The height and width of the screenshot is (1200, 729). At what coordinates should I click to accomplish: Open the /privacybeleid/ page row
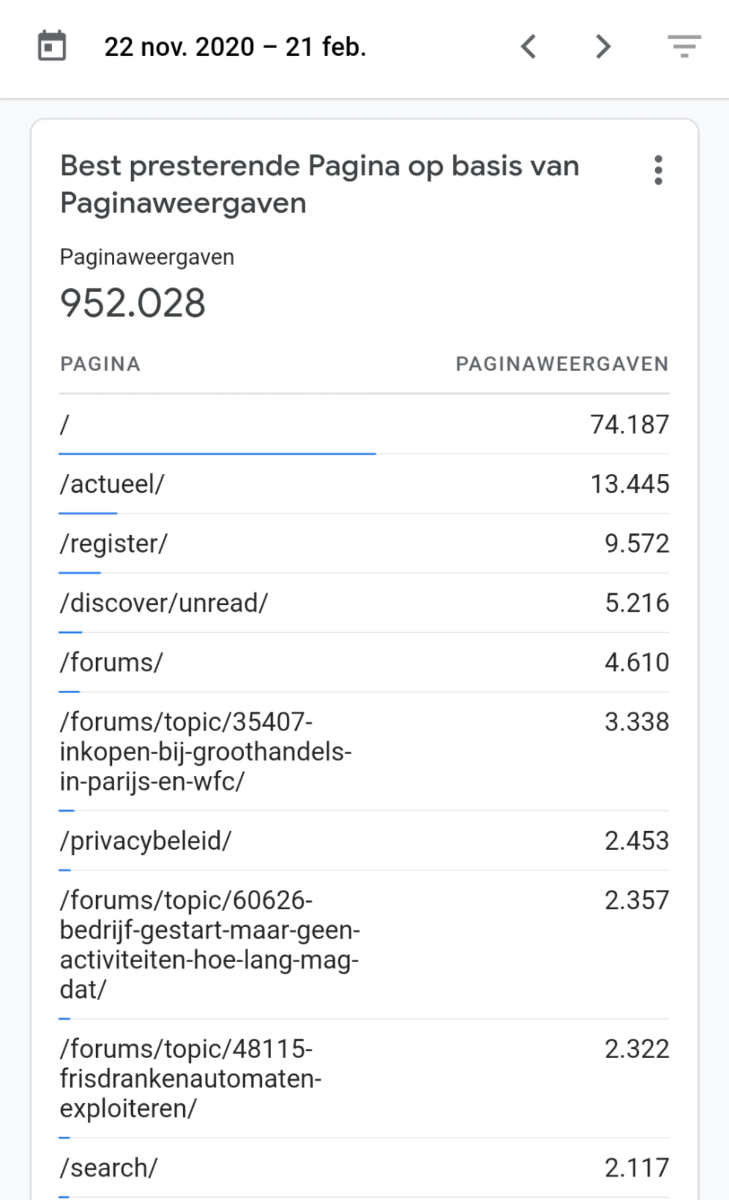(364, 841)
